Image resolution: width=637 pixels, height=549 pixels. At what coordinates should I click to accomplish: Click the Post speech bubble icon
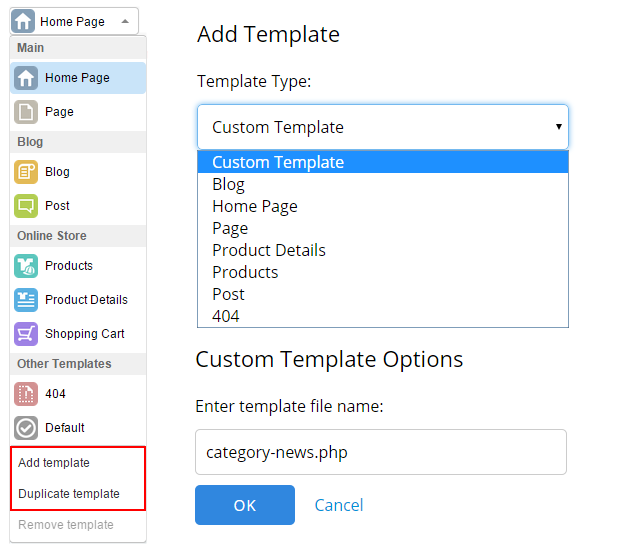[27, 206]
